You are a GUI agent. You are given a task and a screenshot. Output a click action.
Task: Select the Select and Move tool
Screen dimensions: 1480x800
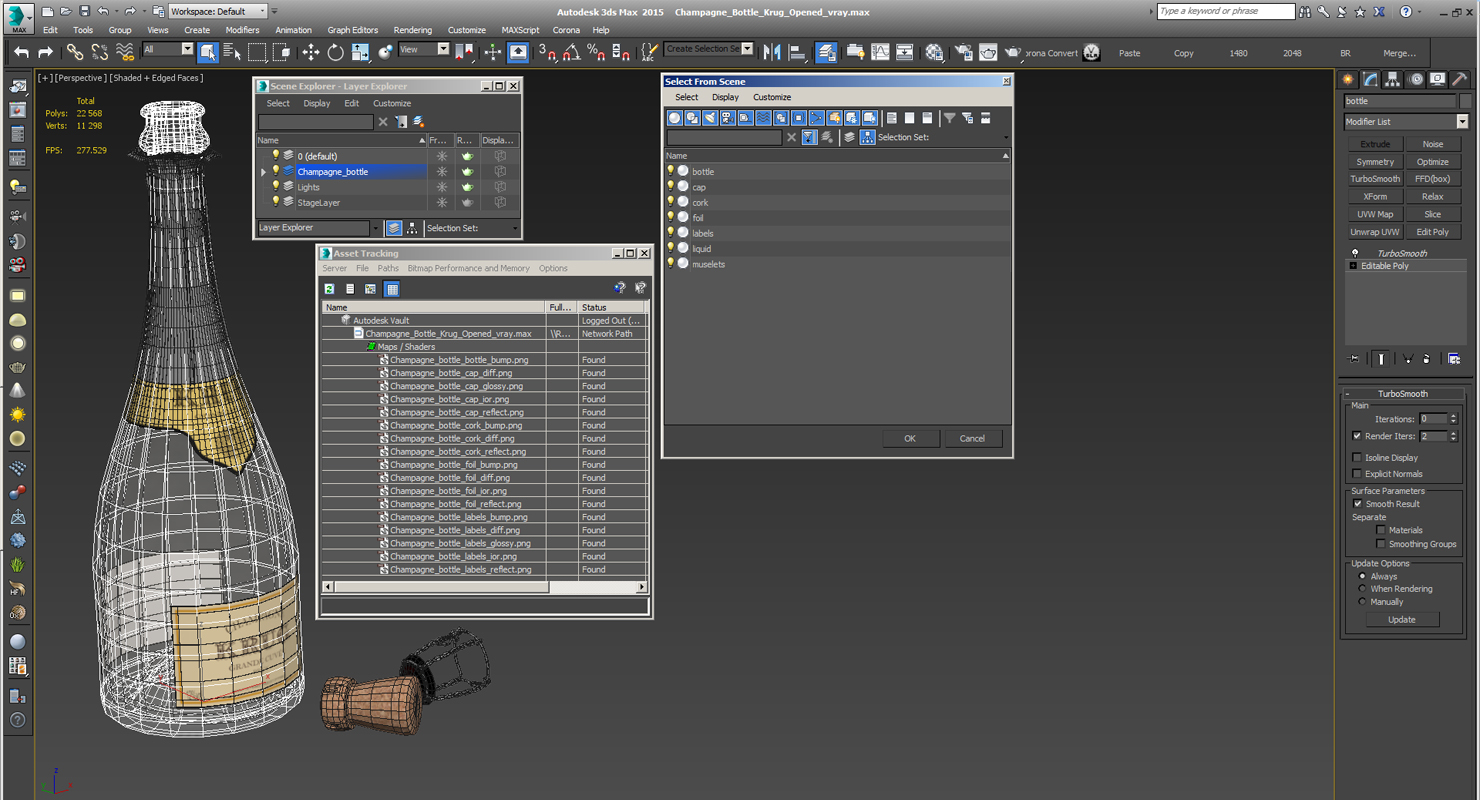(x=311, y=52)
